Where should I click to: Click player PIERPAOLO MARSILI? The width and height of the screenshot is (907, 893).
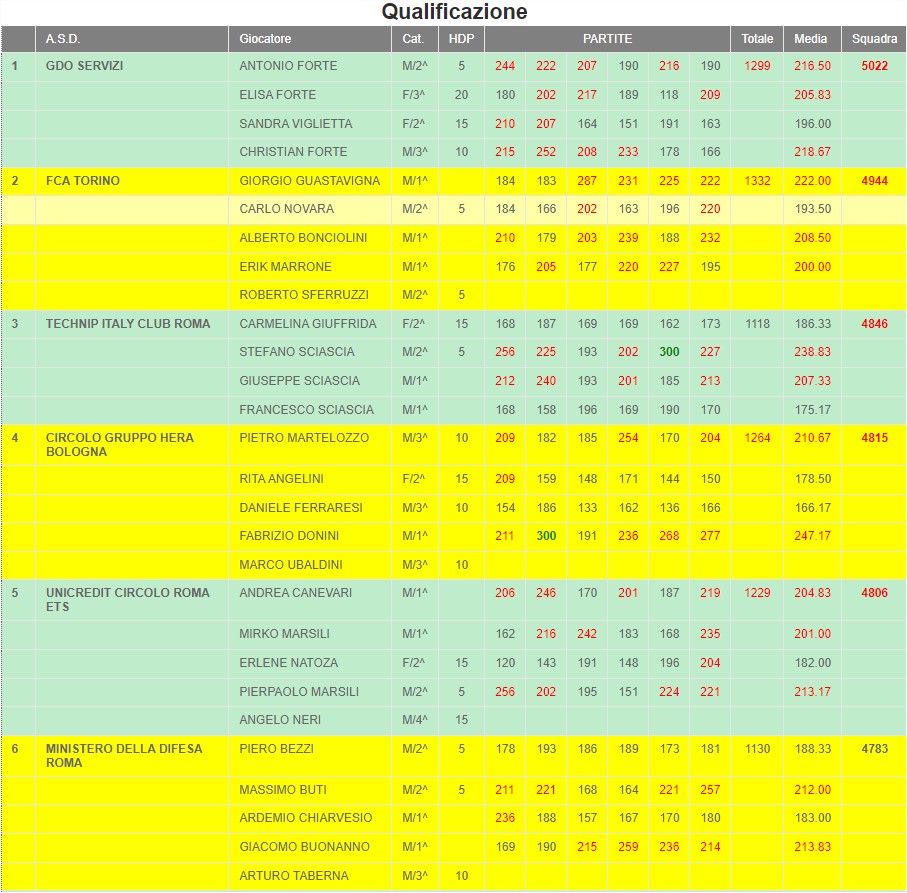click(x=299, y=692)
